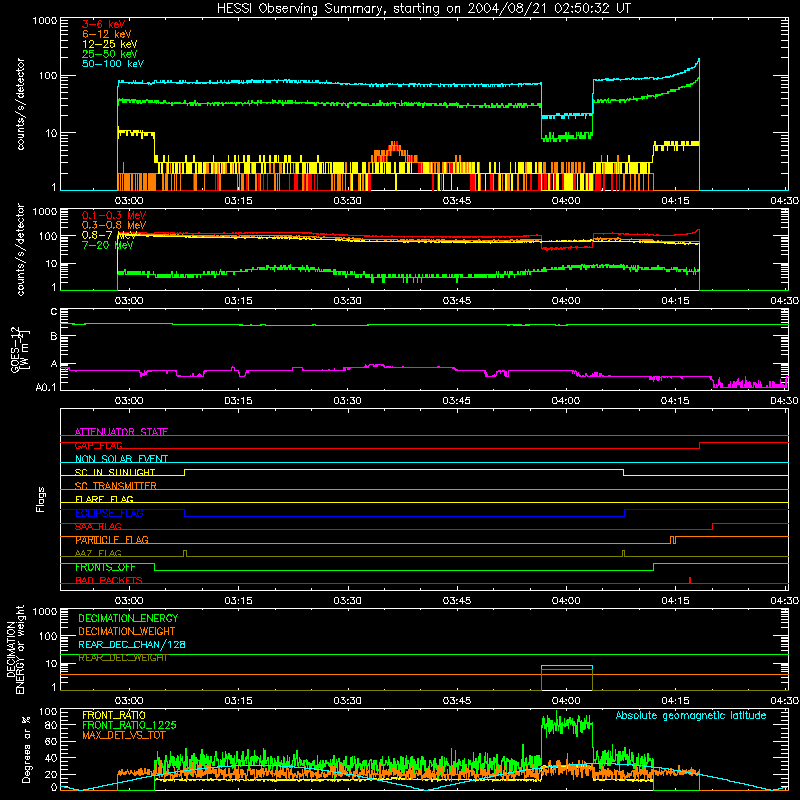The height and width of the screenshot is (800, 800).
Task: Click the PARTICLE_FLAG pulse near 04:15
Action: coord(673,540)
